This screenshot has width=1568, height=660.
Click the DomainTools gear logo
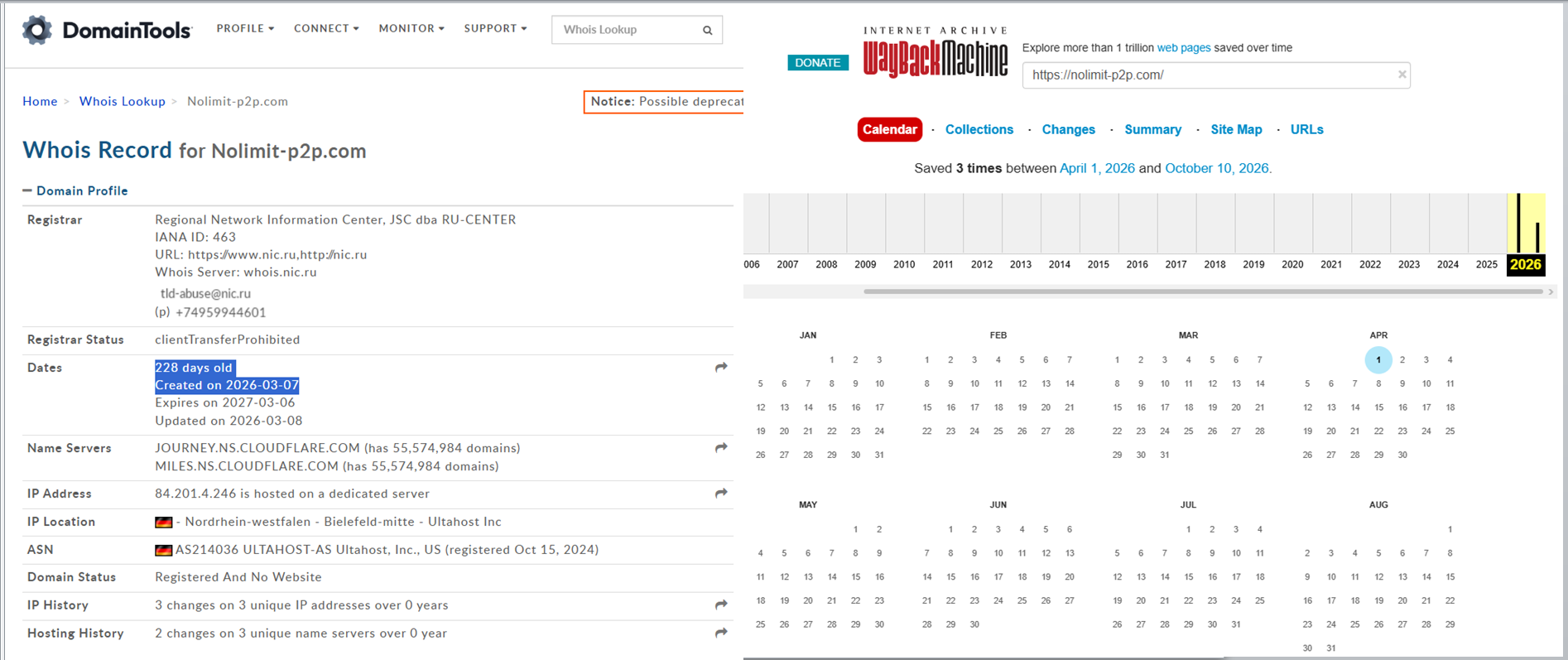click(x=36, y=30)
